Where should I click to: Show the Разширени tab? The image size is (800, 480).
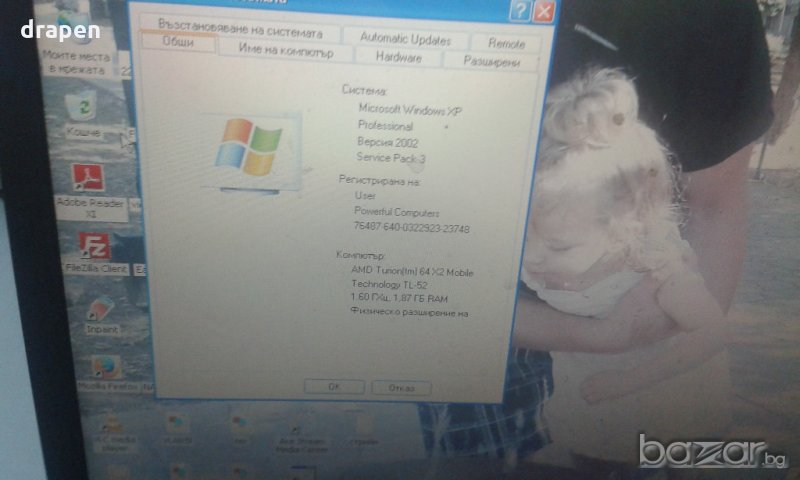point(491,60)
